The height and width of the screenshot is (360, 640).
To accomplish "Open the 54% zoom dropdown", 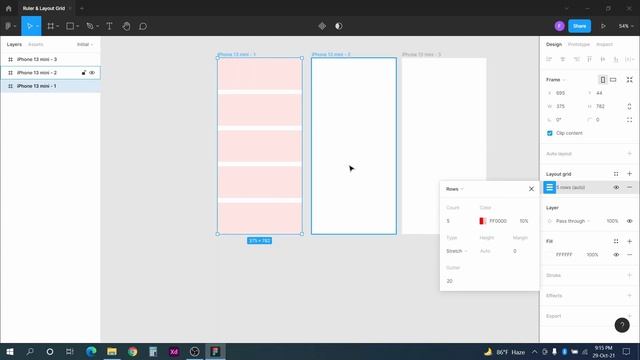I will point(626,26).
